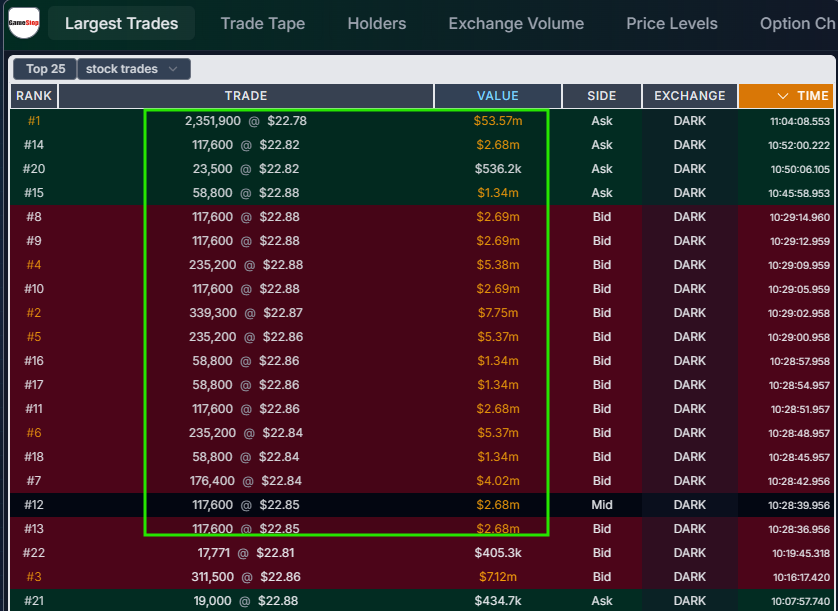Open the Option Ch tab
The image size is (838, 611).
(x=798, y=24)
